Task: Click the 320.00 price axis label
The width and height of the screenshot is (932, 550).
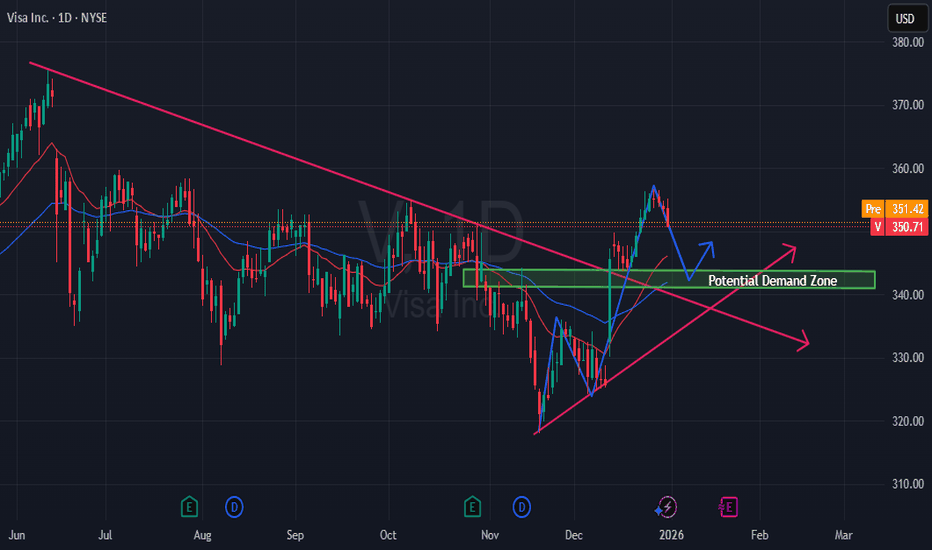Action: 908,422
